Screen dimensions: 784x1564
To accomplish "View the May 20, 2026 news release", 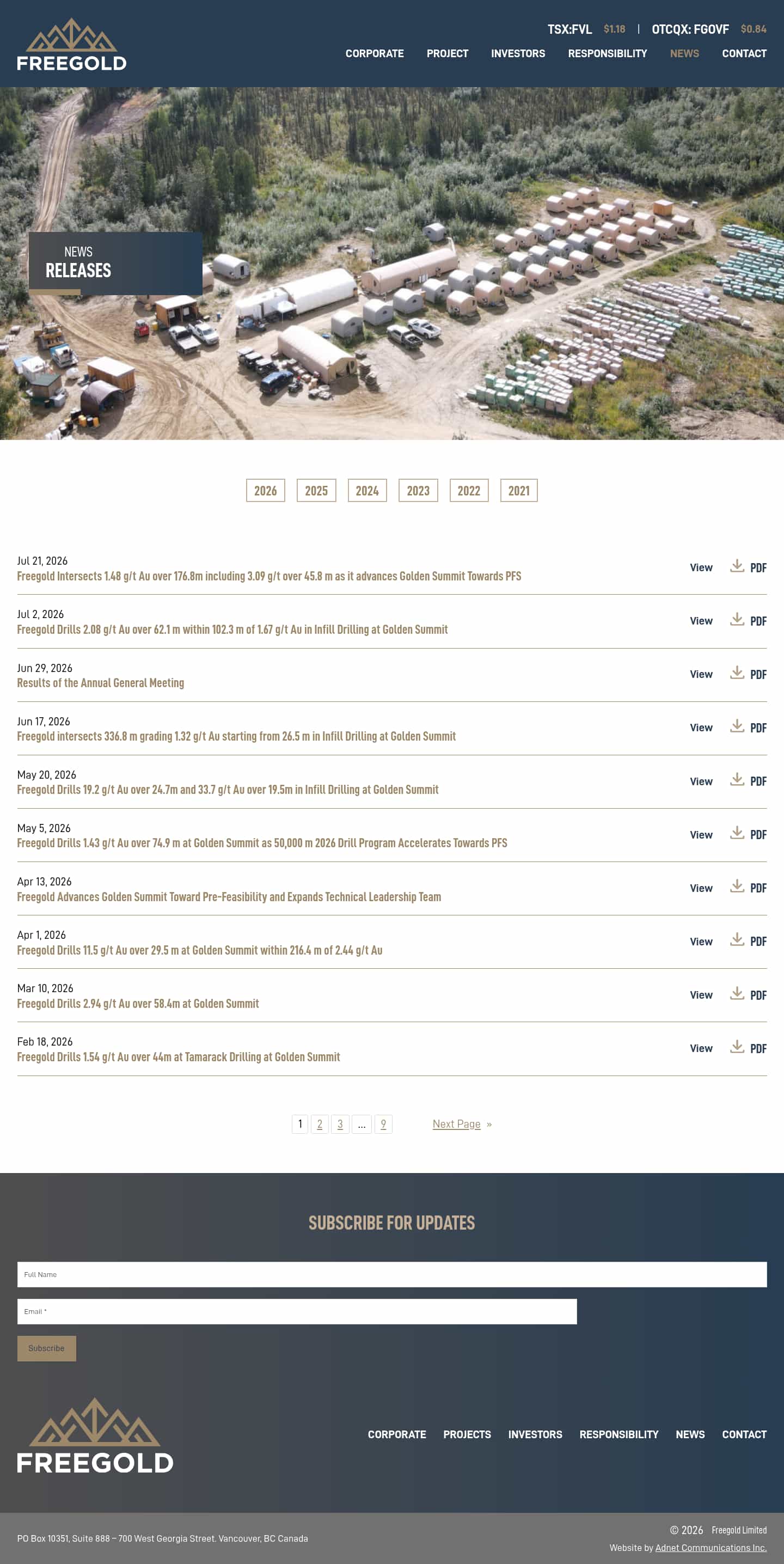I will 701,781.
